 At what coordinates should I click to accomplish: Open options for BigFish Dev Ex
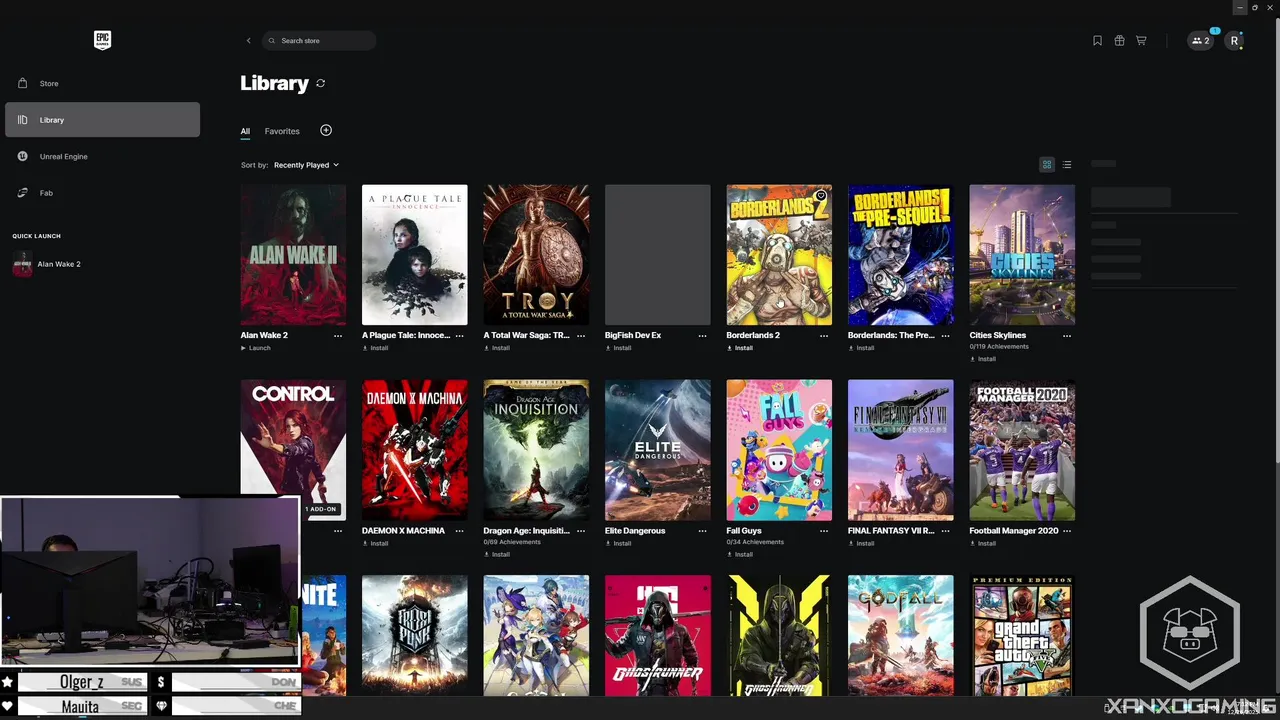(703, 336)
